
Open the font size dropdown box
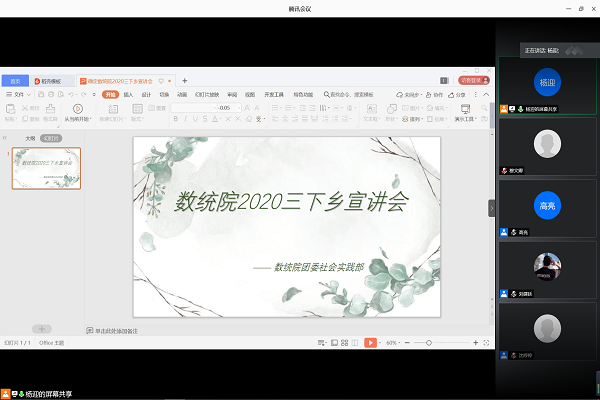click(226, 107)
